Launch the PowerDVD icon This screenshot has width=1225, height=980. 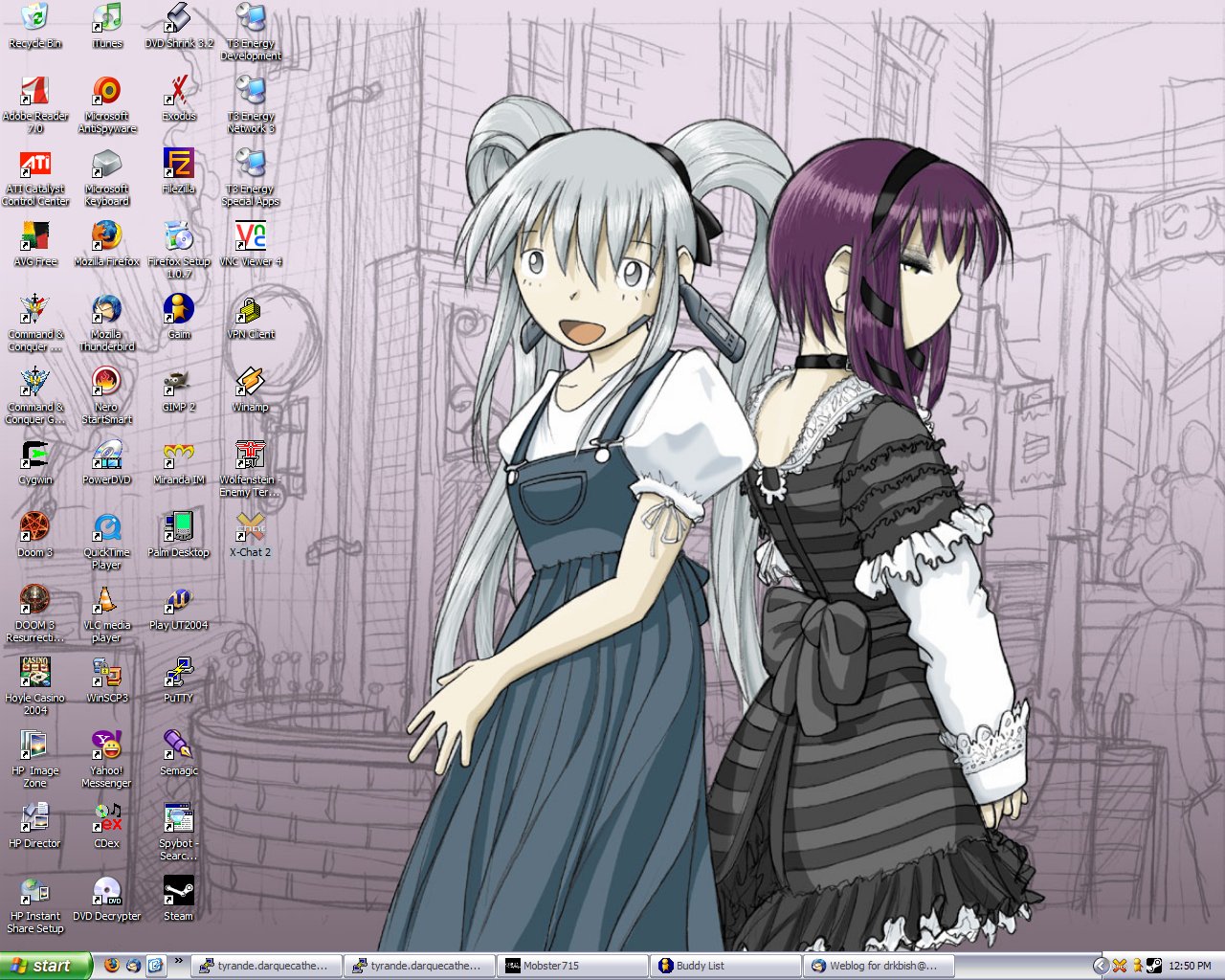(x=107, y=462)
